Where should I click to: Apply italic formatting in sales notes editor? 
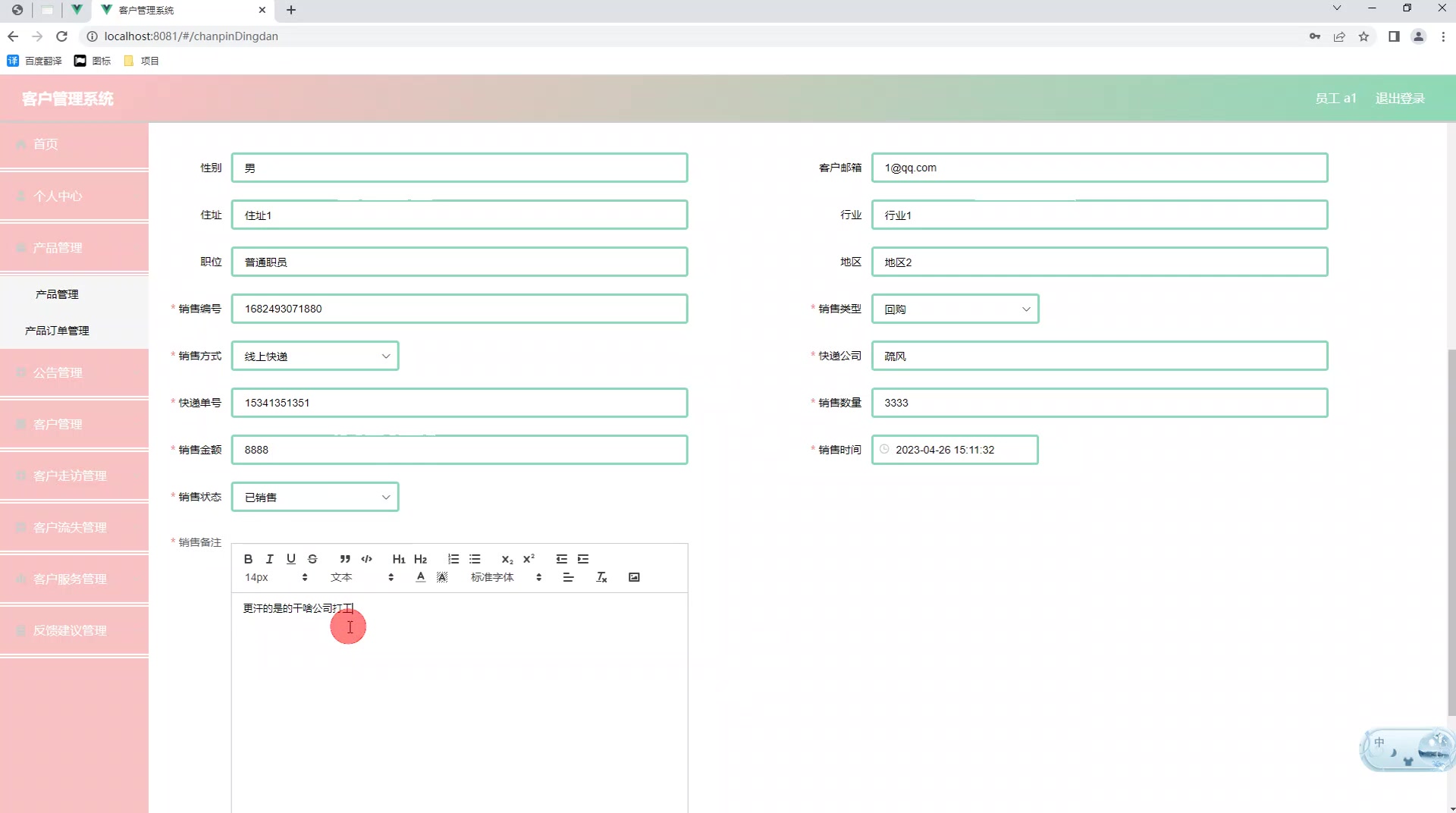tap(269, 559)
